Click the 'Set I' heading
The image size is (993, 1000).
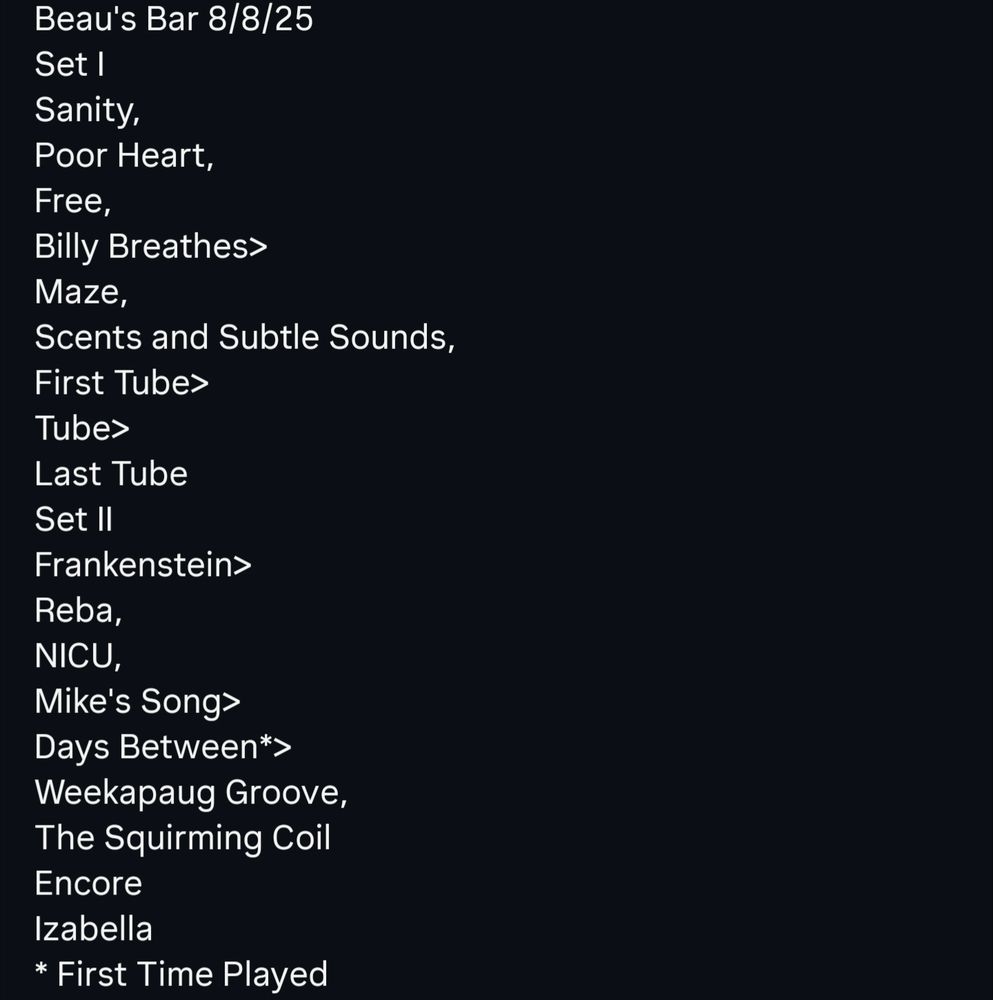[x=70, y=64]
